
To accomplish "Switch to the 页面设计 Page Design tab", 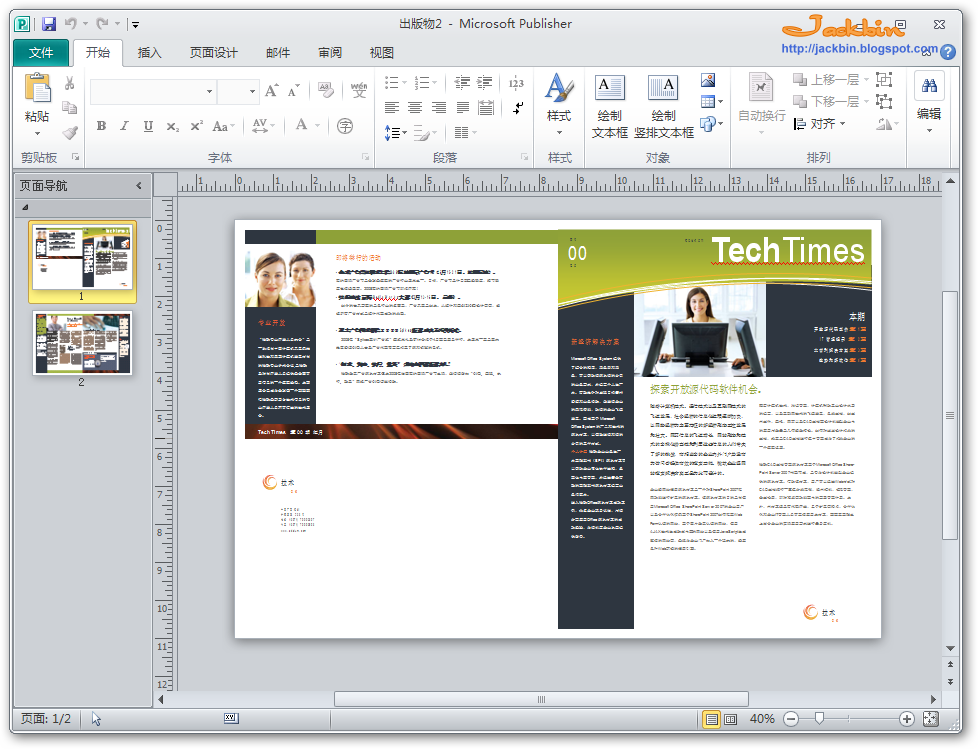I will pyautogui.click(x=213, y=53).
